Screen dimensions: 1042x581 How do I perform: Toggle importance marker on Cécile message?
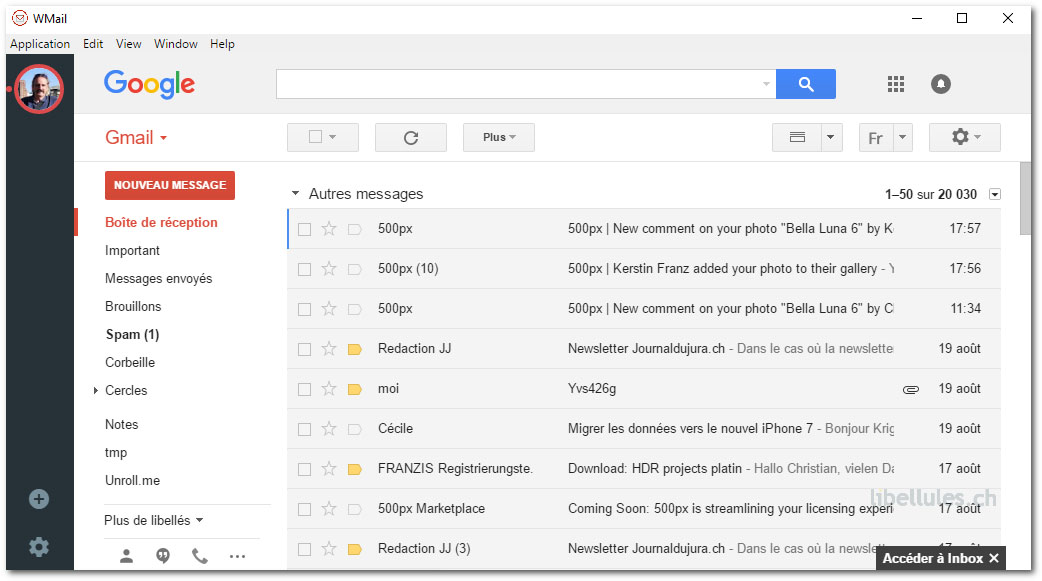click(354, 429)
